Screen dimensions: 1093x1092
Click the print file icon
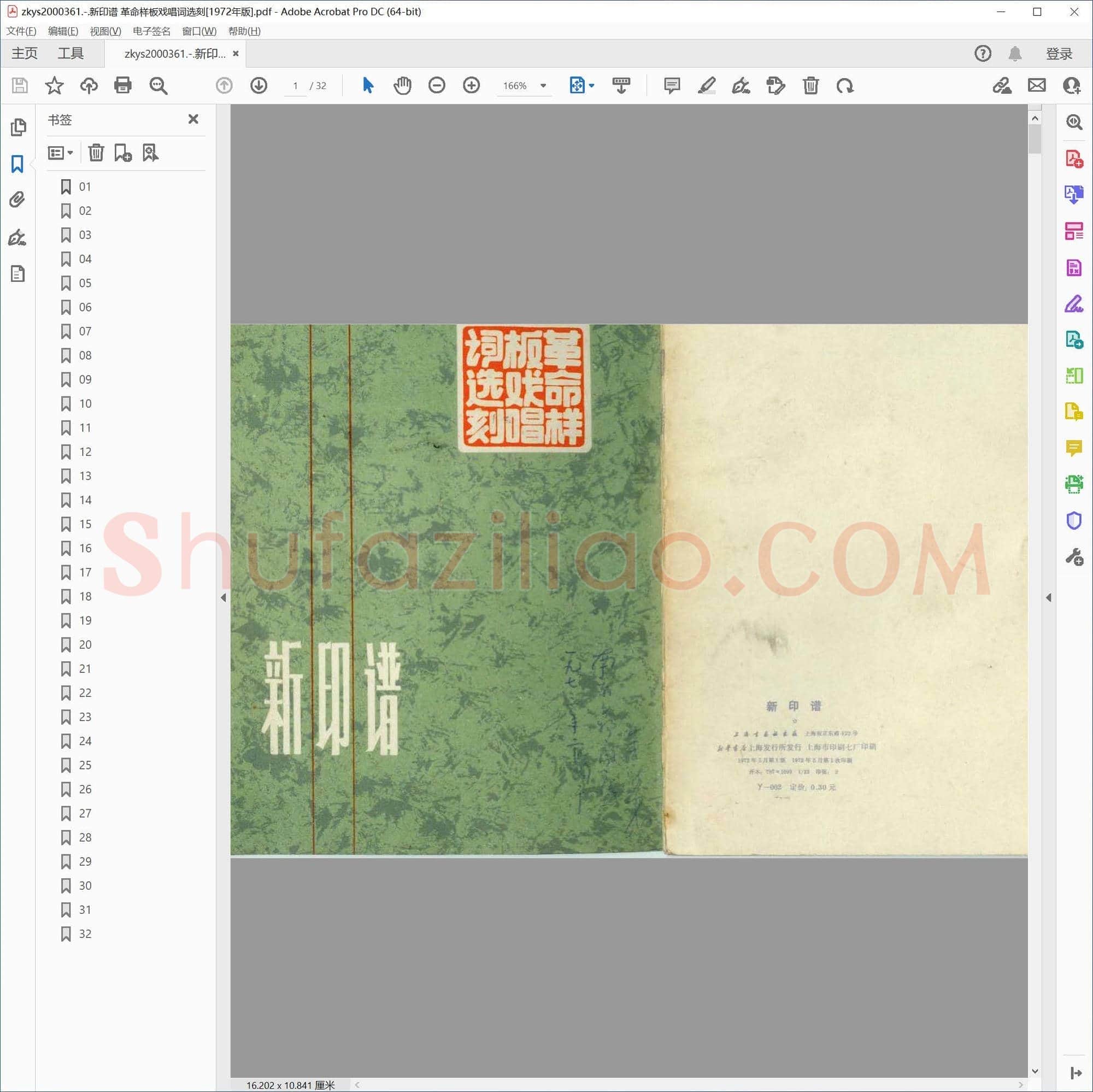pyautogui.click(x=123, y=85)
